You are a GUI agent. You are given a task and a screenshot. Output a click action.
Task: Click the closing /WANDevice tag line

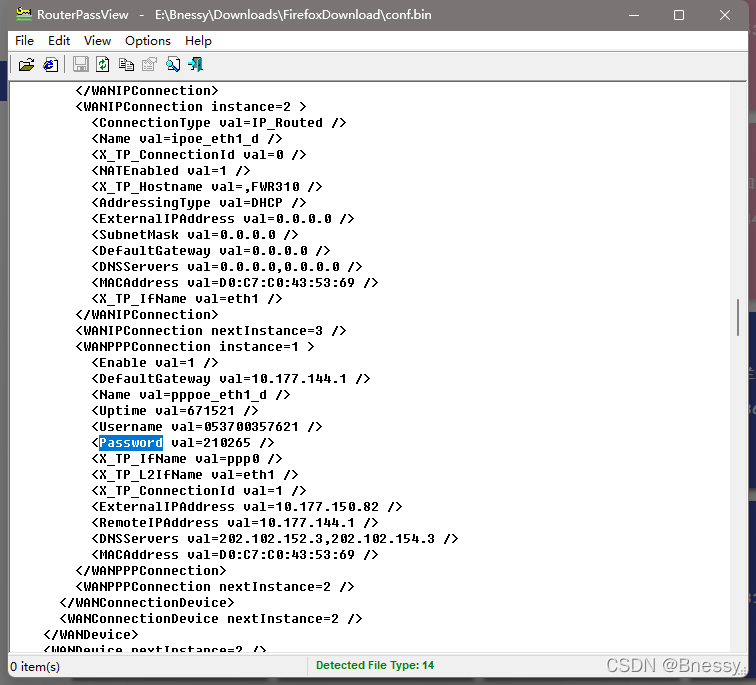[x=91, y=634]
